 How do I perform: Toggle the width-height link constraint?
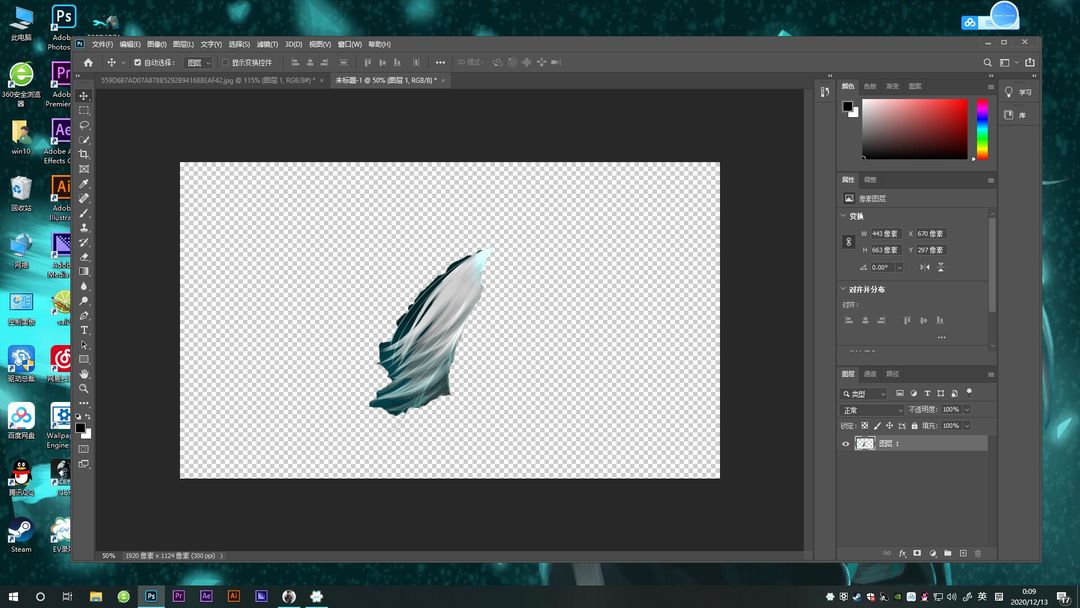pos(849,242)
